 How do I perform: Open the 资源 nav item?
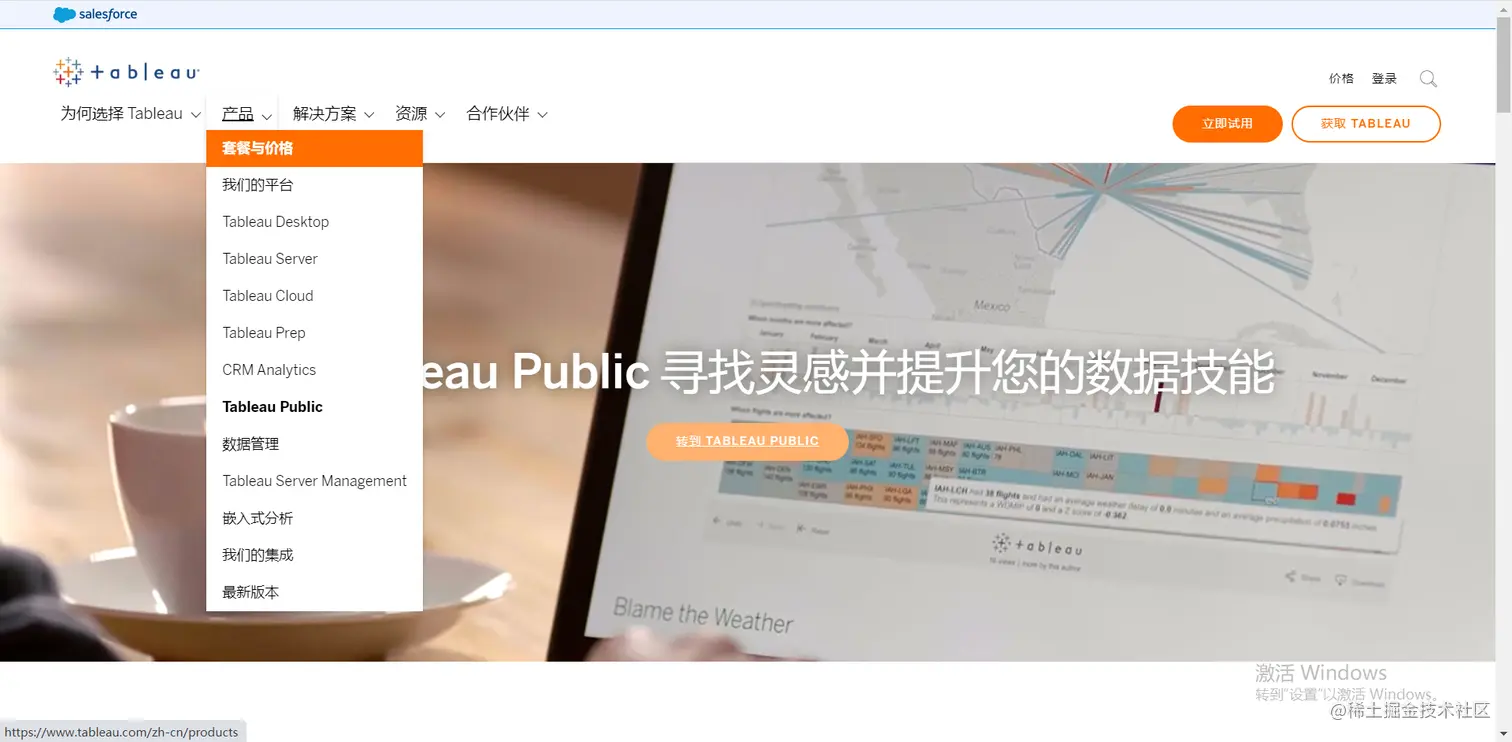point(411,114)
